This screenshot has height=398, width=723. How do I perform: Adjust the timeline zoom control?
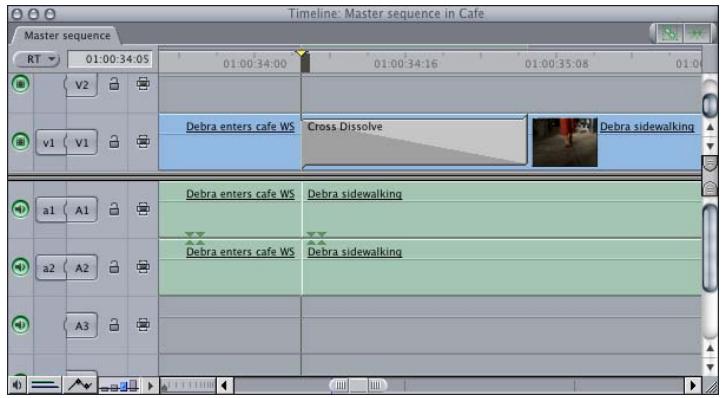(188, 385)
